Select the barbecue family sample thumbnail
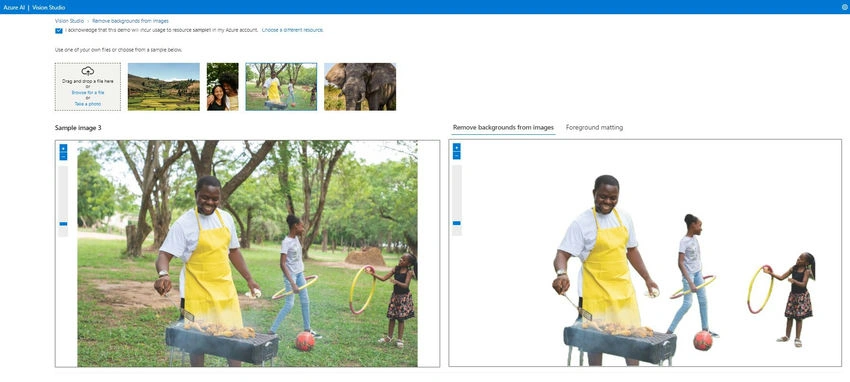Viewport: 850px width, 382px height. click(281, 87)
